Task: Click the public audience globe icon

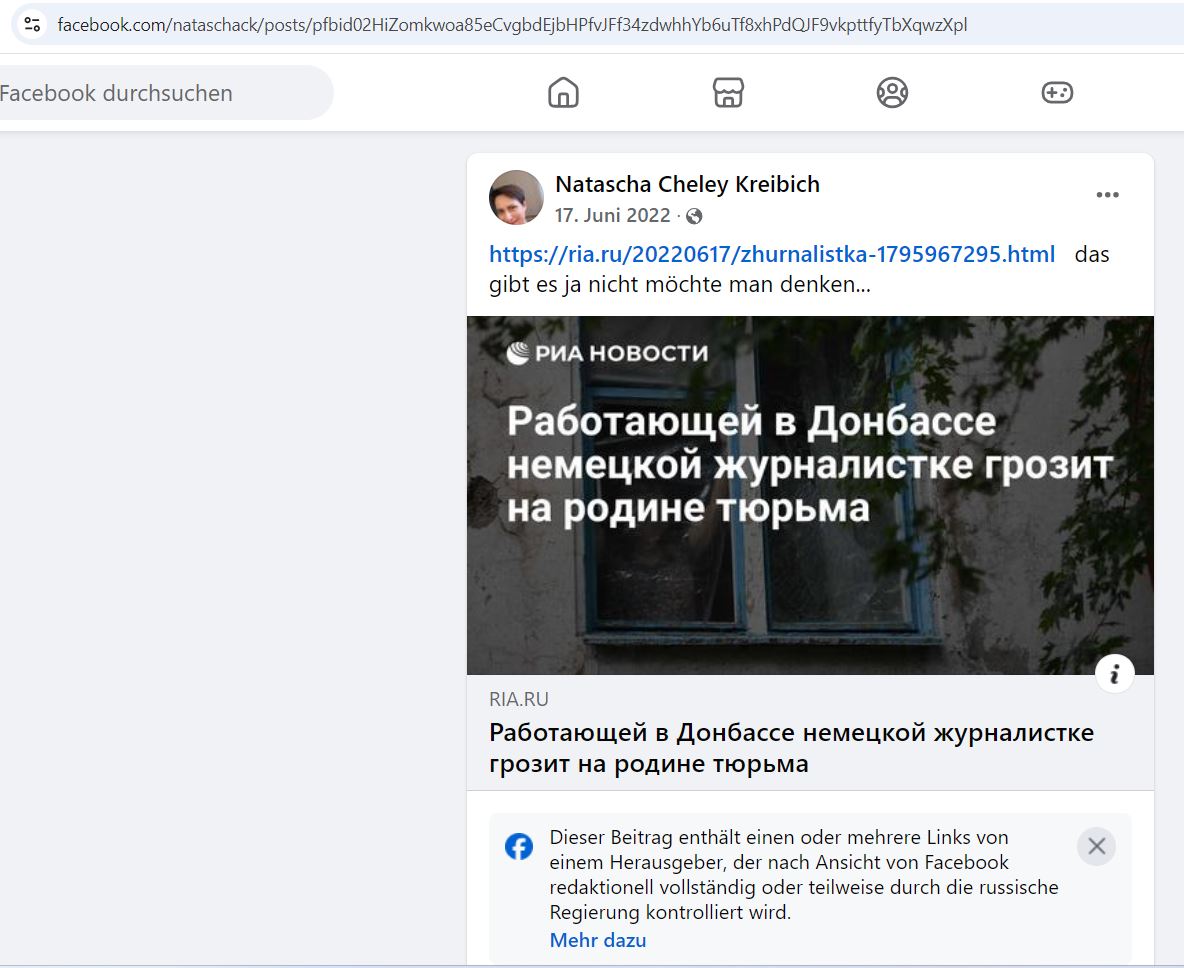Action: click(x=694, y=217)
